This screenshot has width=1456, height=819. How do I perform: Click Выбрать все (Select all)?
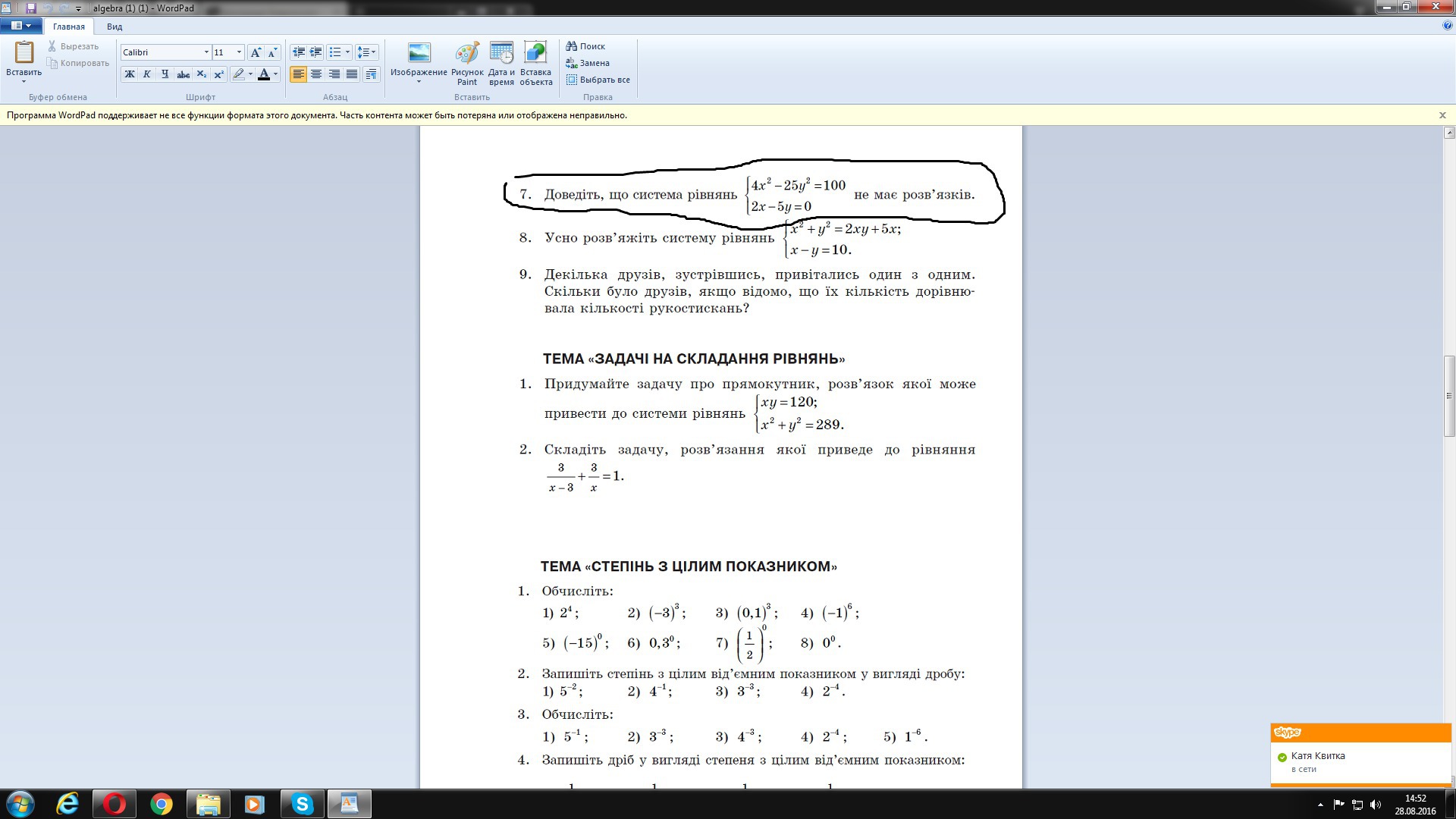pos(598,80)
